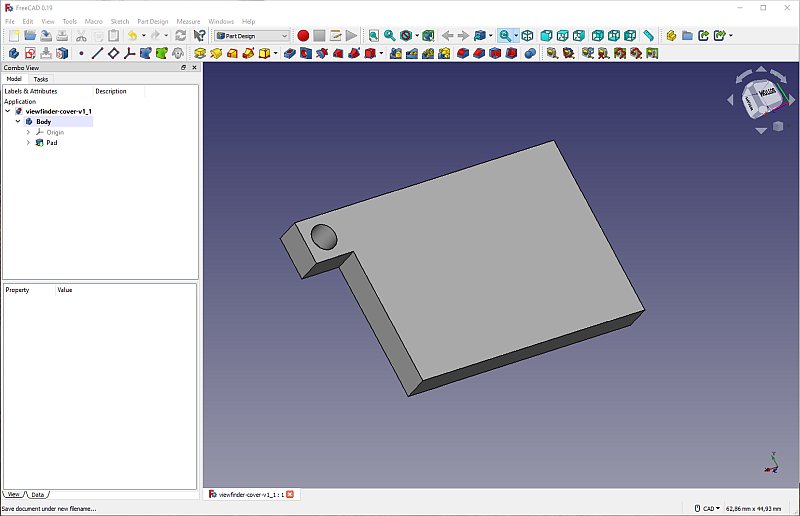
Task: Open the Part Design workbench selector
Action: point(252,36)
